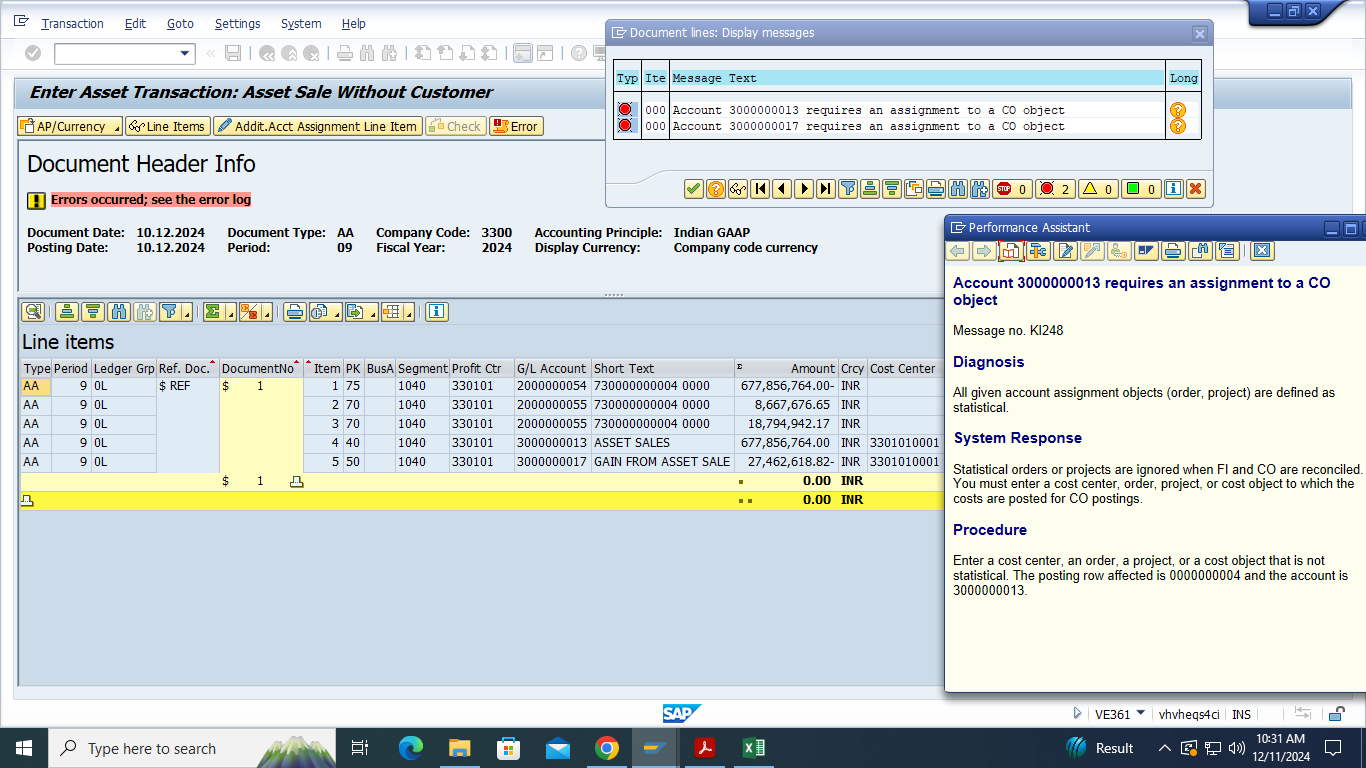Open the Settings menu

pyautogui.click(x=237, y=23)
